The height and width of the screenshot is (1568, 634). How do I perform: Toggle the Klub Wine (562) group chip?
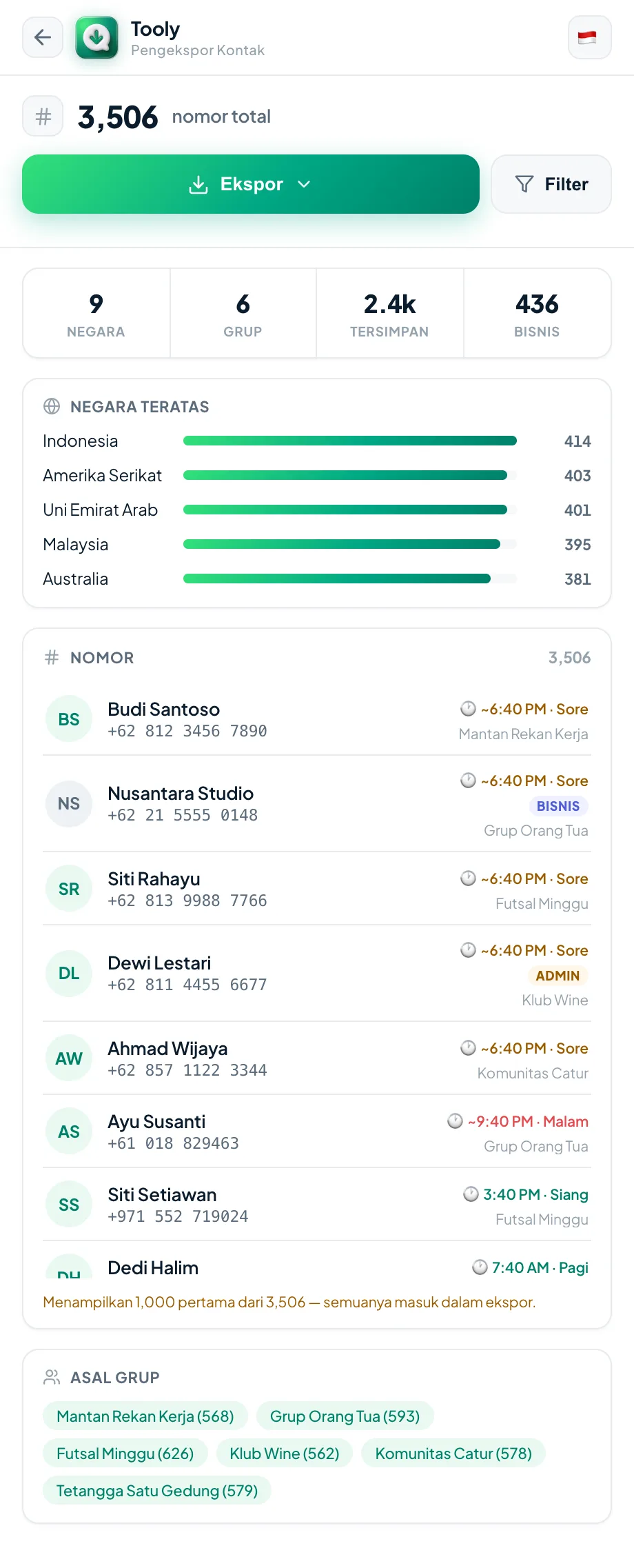point(284,1454)
